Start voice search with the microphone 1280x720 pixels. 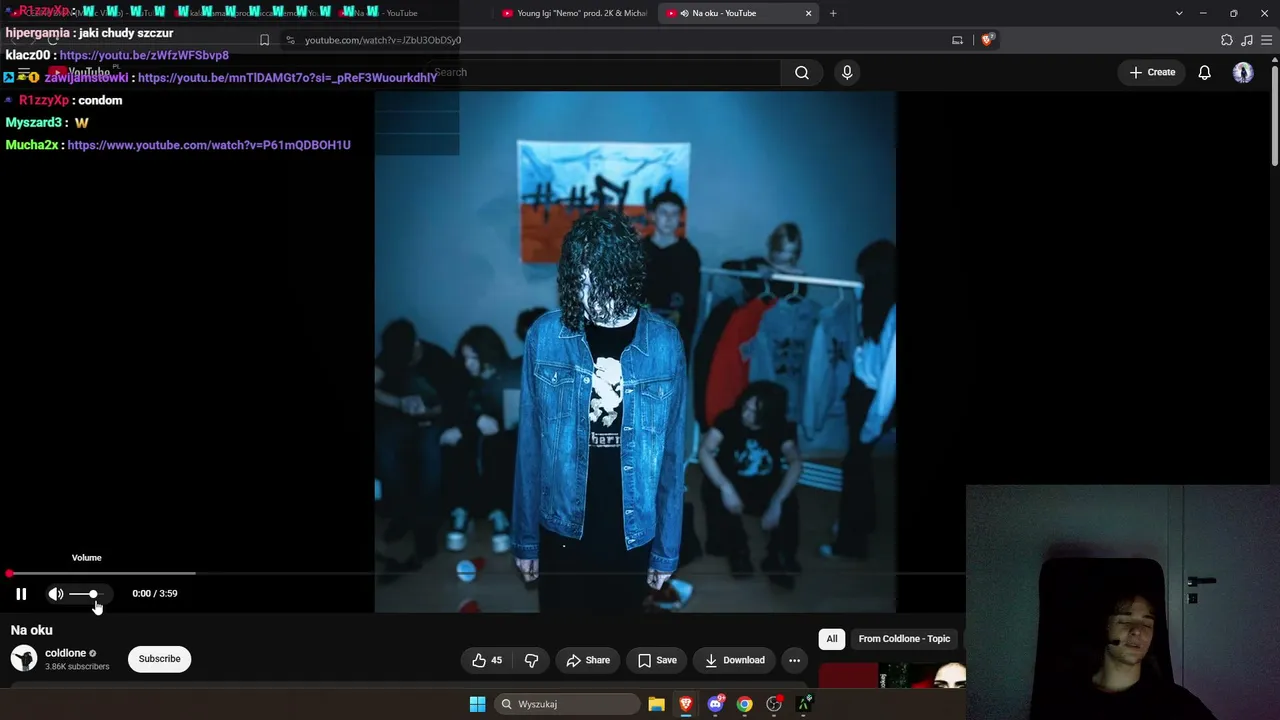pos(847,72)
